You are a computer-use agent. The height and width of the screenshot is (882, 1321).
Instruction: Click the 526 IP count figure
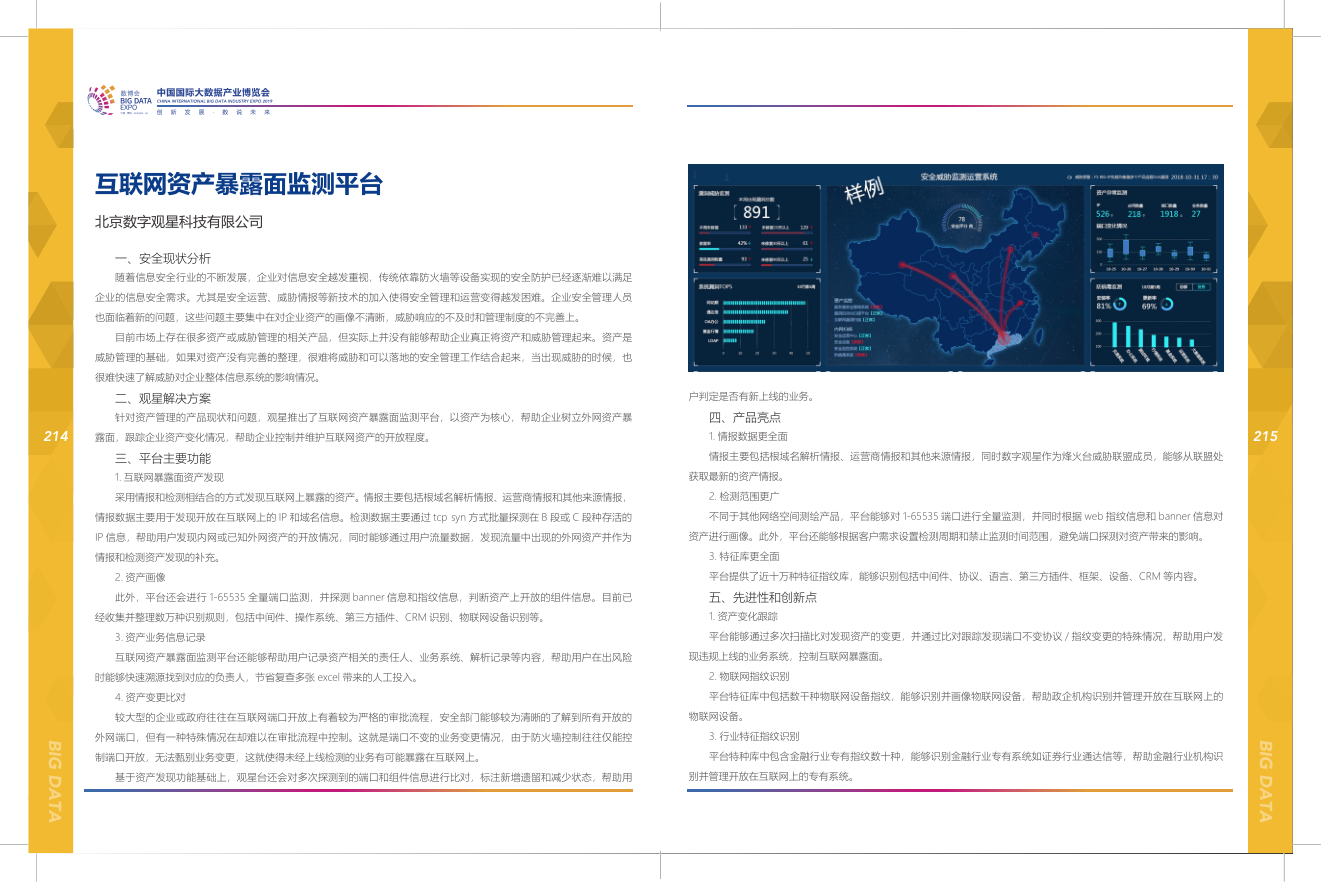[x=1104, y=214]
